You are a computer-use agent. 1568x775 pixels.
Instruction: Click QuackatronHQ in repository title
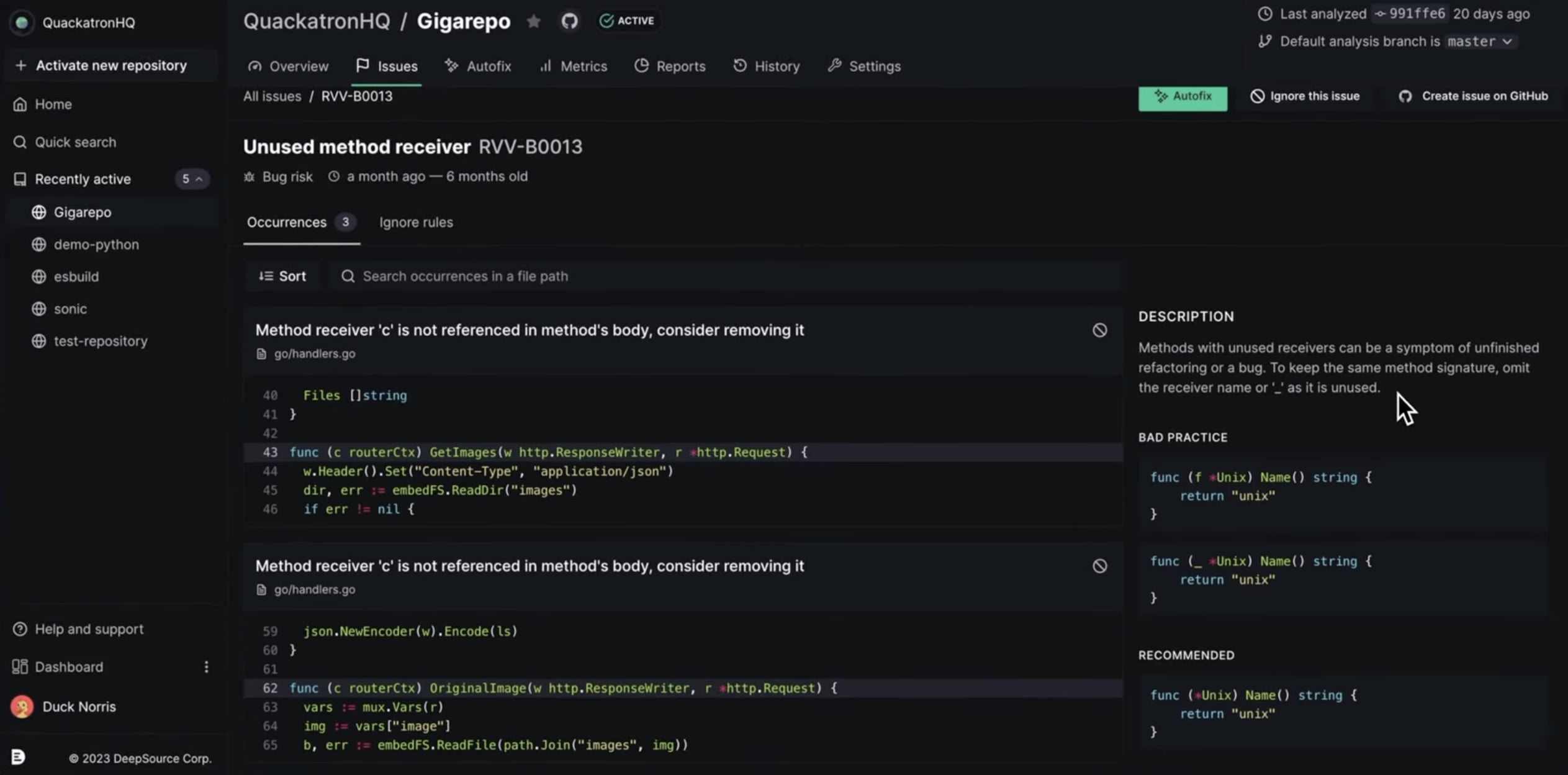pyautogui.click(x=317, y=21)
